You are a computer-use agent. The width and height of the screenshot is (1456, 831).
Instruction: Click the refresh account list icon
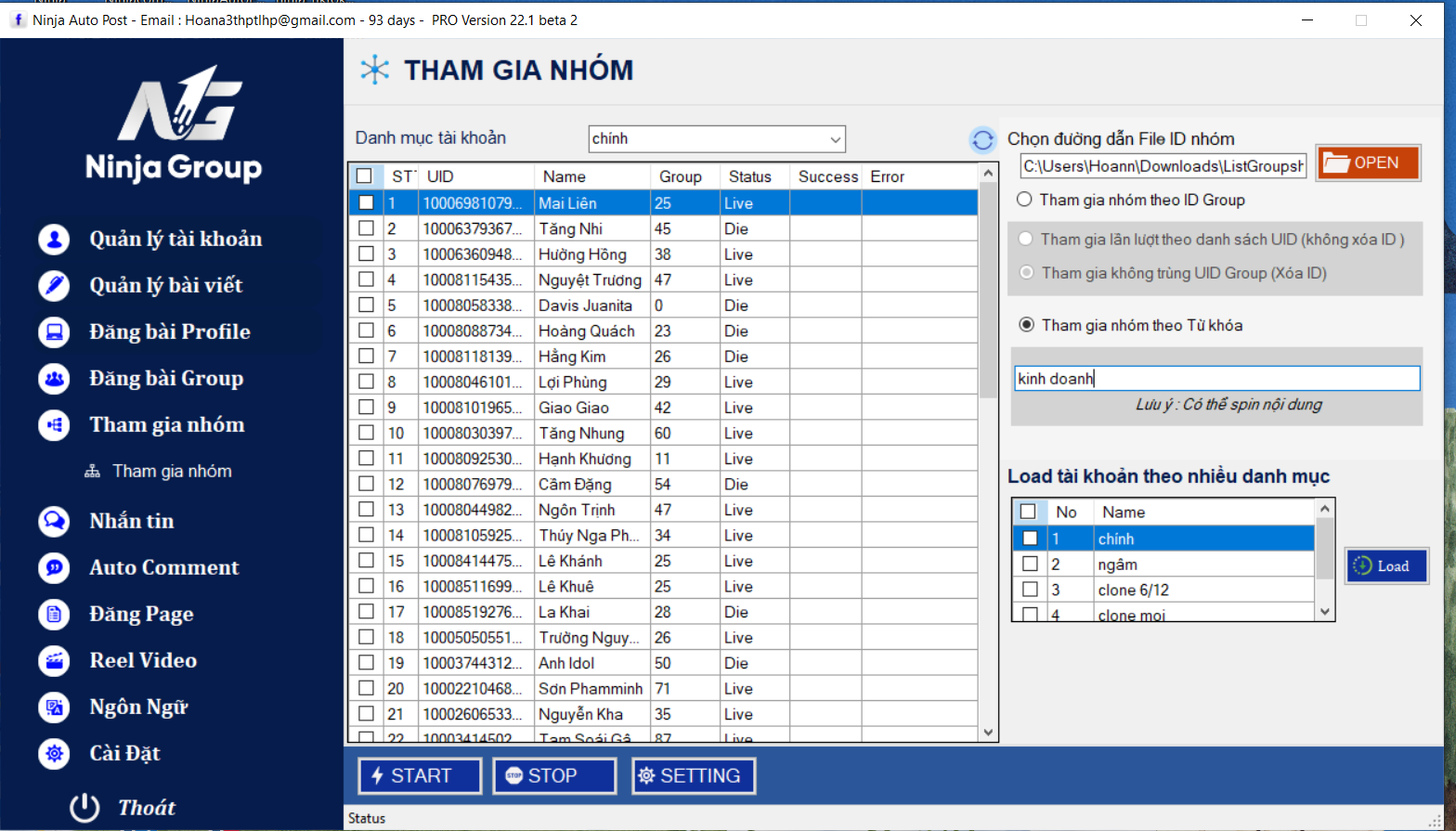[982, 140]
